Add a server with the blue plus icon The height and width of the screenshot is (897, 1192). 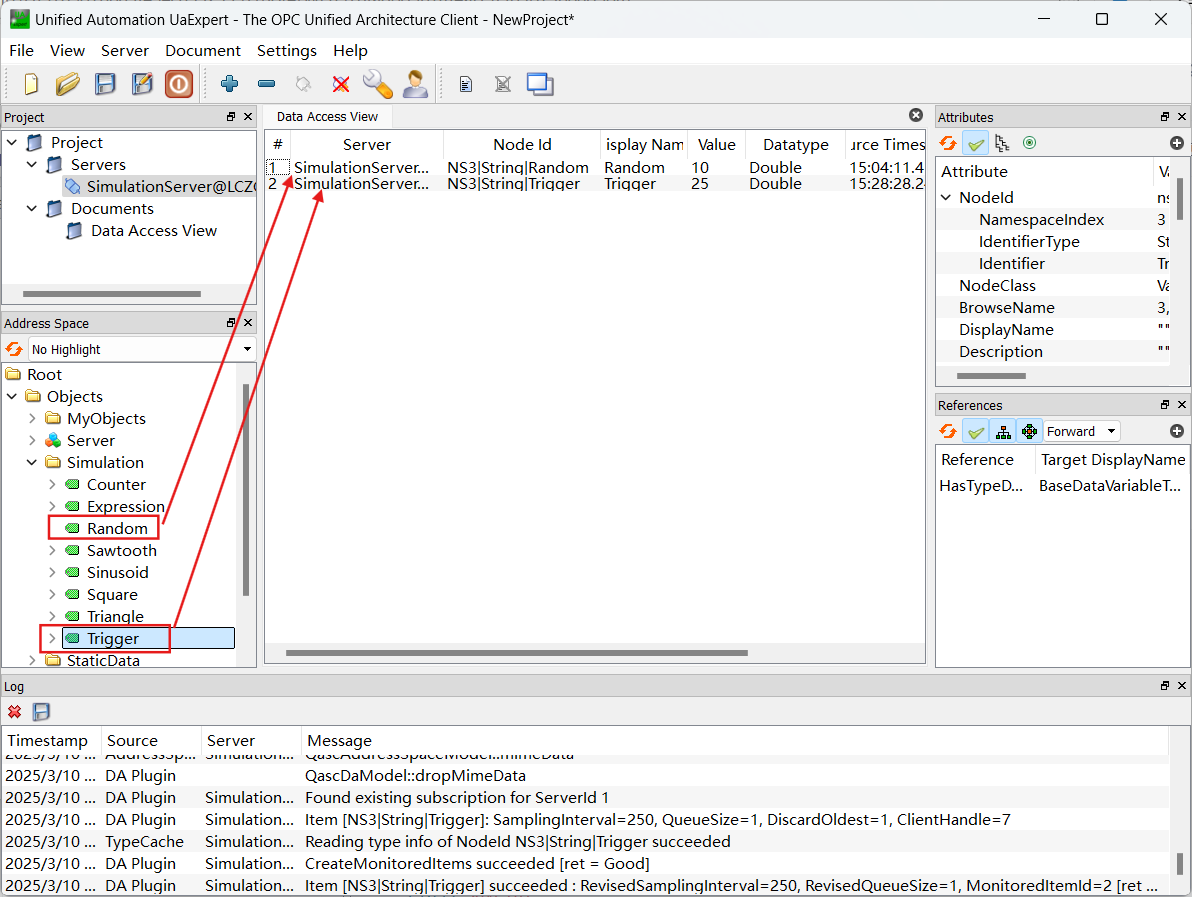click(x=230, y=84)
